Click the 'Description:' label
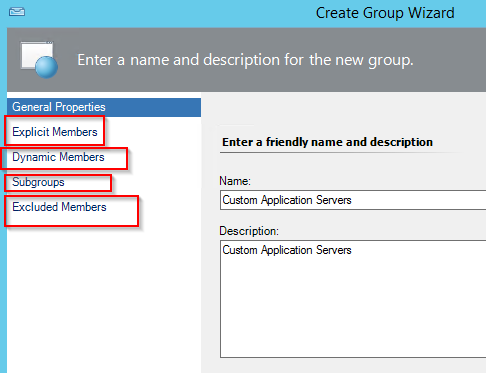This screenshot has height=373, width=490. click(249, 231)
